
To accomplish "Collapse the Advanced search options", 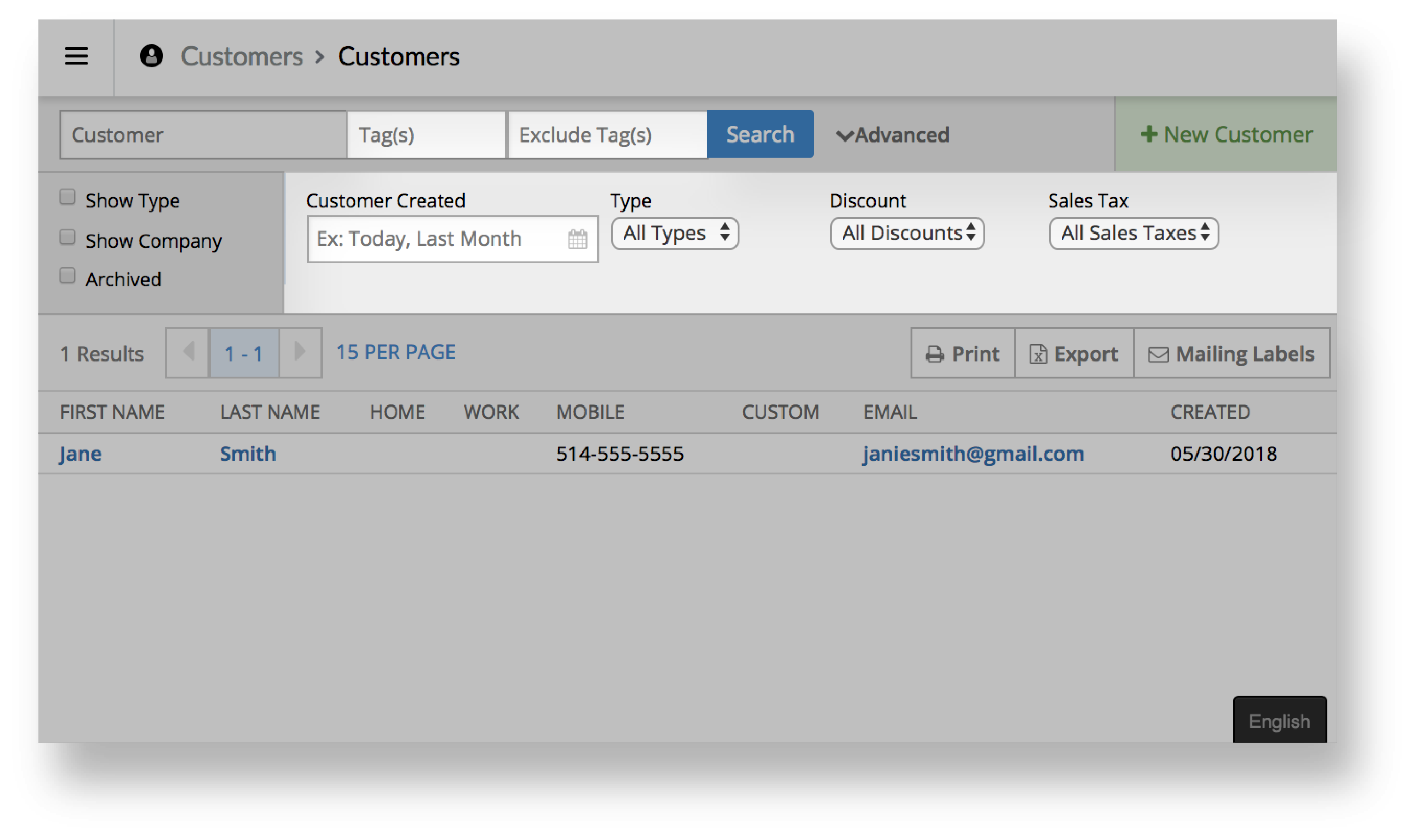I will (892, 135).
